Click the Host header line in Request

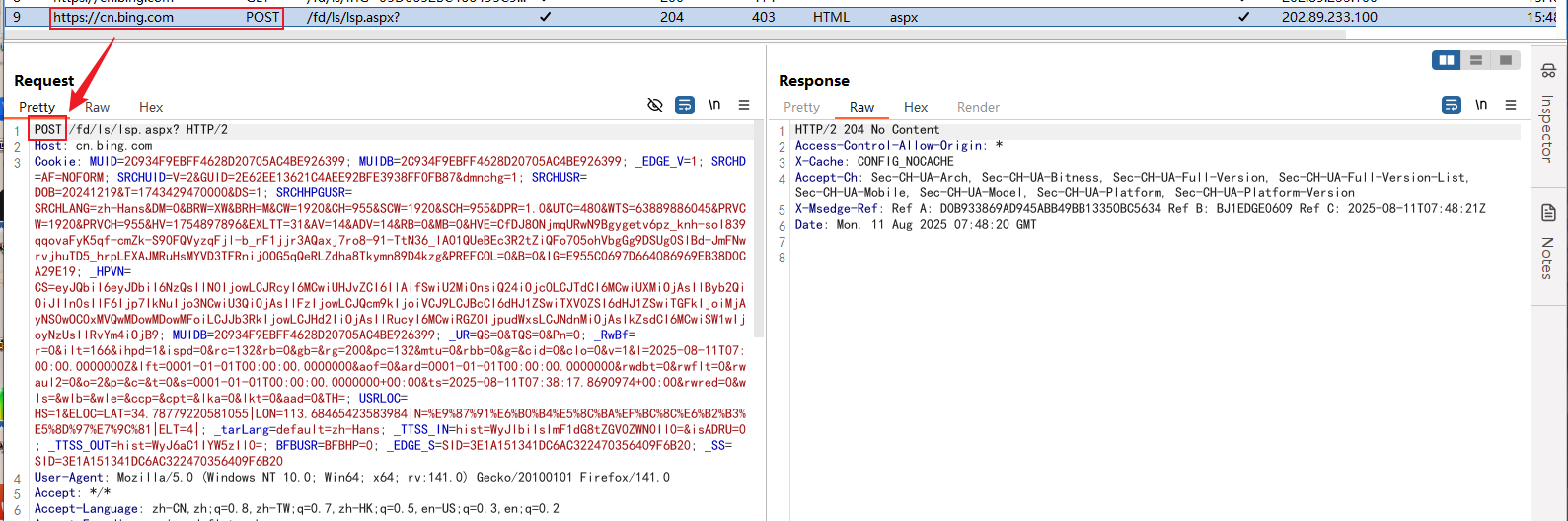click(x=93, y=145)
